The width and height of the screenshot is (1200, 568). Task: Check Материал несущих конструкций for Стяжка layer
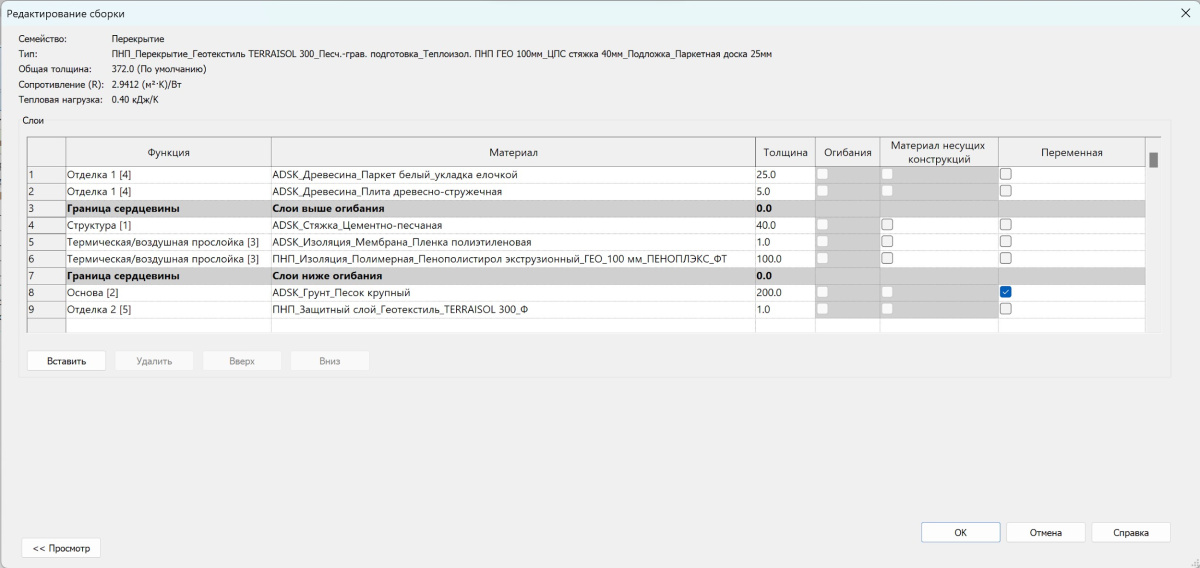(x=887, y=225)
